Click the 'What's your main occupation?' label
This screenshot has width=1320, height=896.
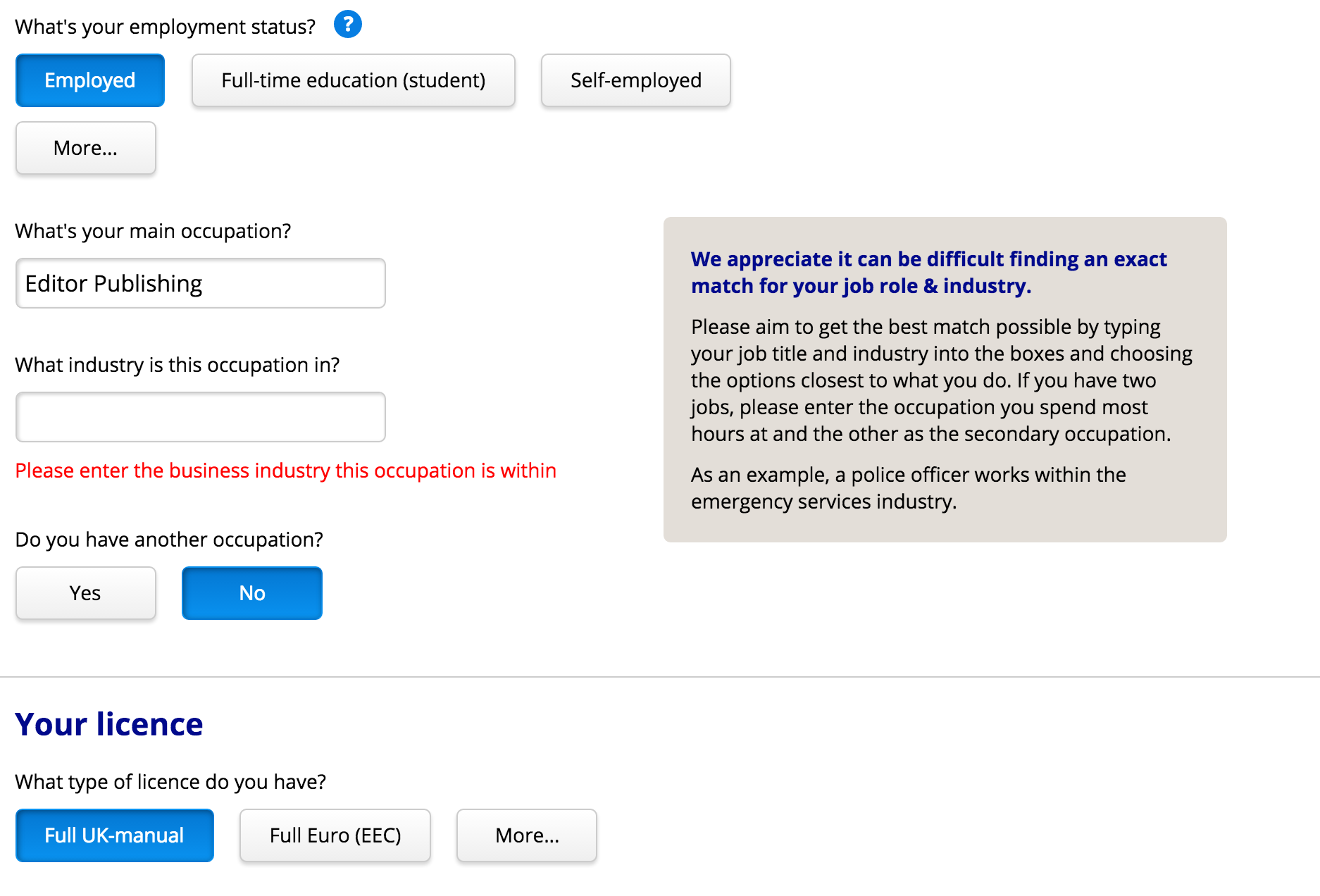click(x=153, y=231)
